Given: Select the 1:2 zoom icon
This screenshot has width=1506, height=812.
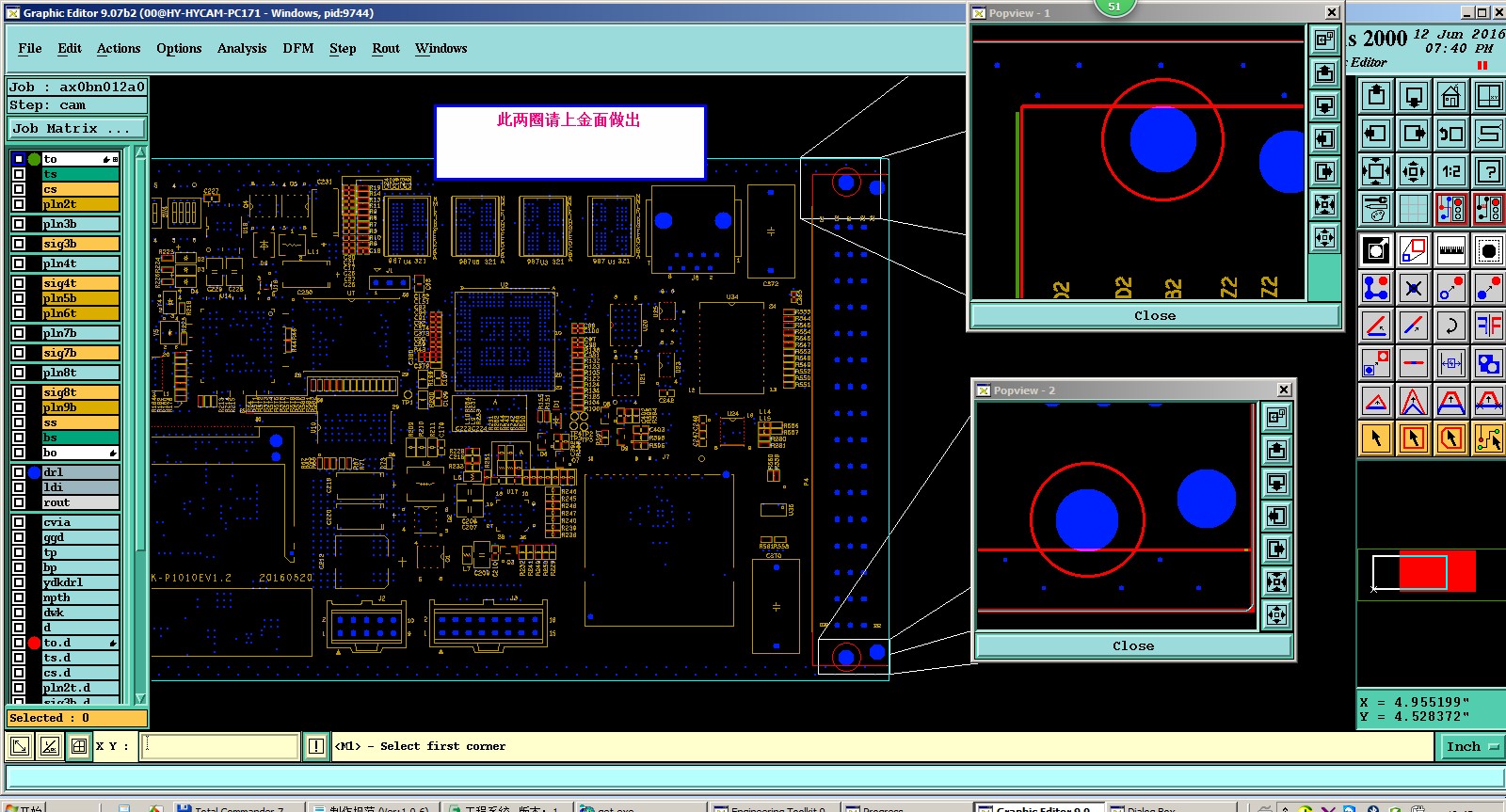Looking at the screenshot, I should coord(1450,171).
